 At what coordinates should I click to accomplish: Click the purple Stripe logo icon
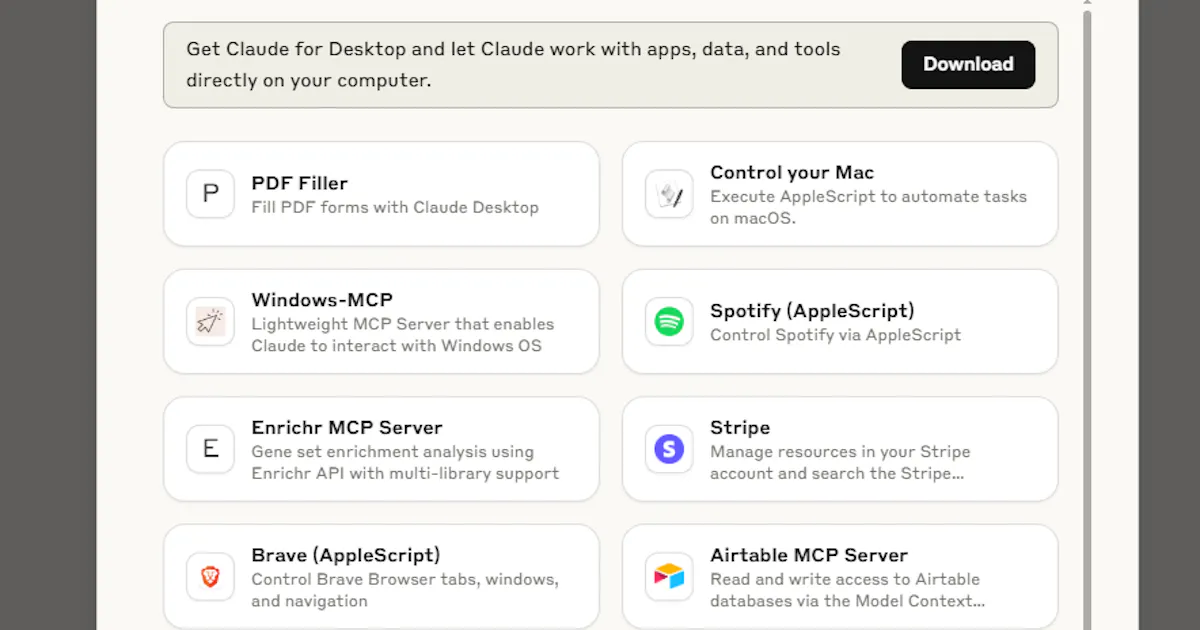click(x=669, y=449)
